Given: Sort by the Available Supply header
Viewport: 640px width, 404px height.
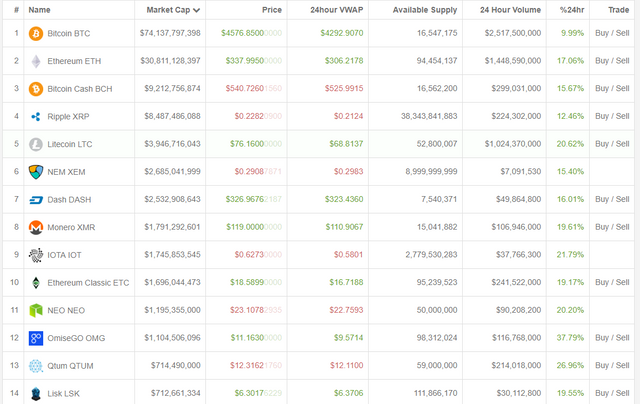Looking at the screenshot, I should point(425,10).
